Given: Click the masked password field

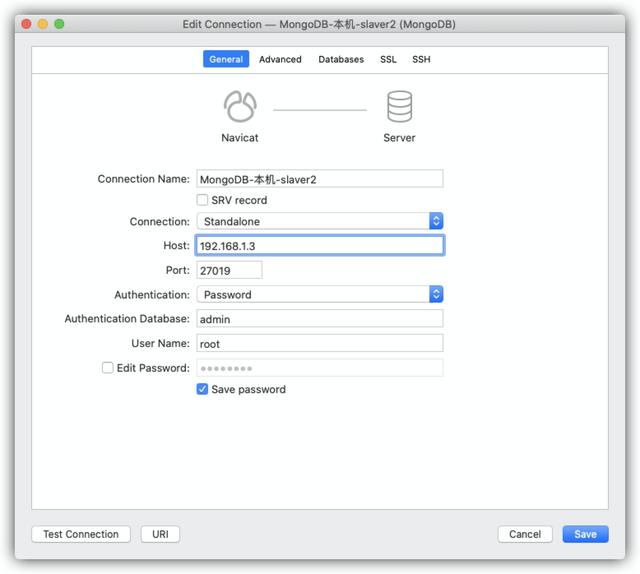Looking at the screenshot, I should [x=320, y=368].
